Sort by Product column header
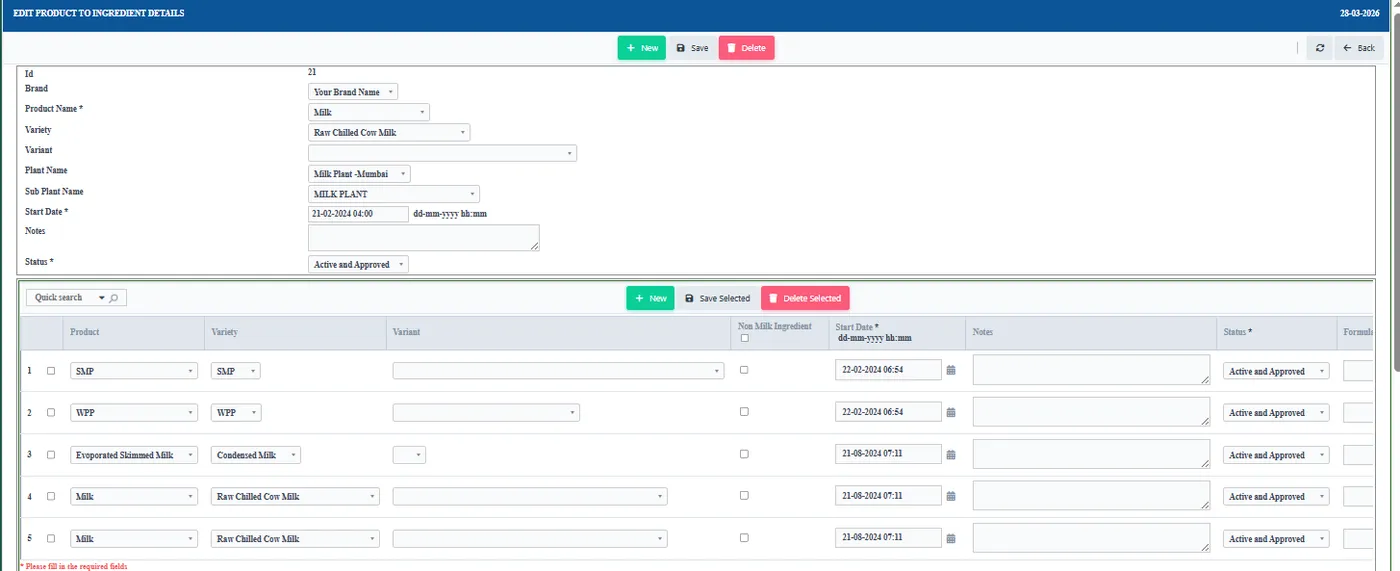 pos(85,332)
